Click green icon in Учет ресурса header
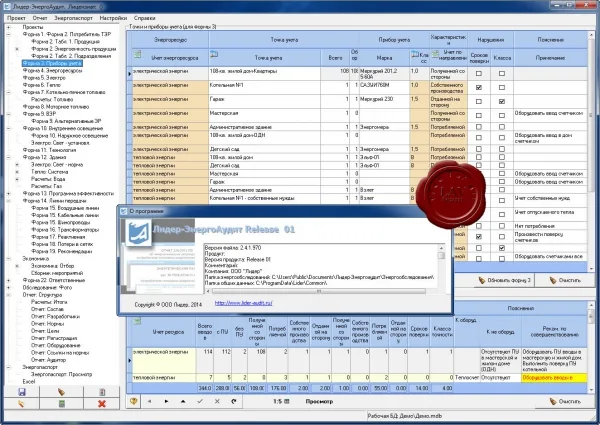The image size is (600, 425). pos(137,321)
